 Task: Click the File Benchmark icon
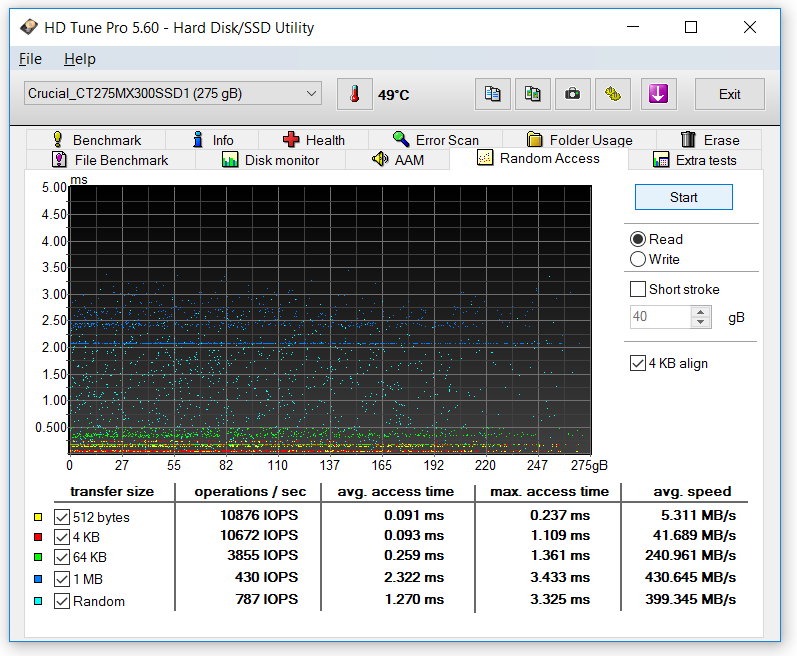[59, 160]
